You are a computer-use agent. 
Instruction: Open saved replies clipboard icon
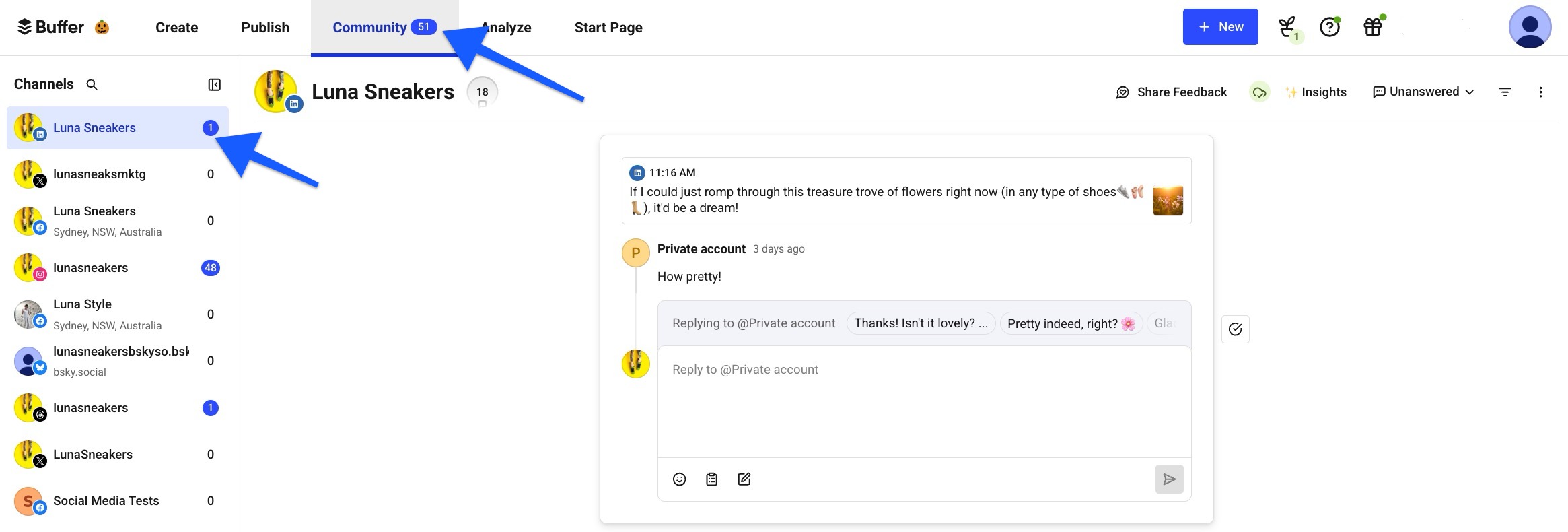(711, 479)
